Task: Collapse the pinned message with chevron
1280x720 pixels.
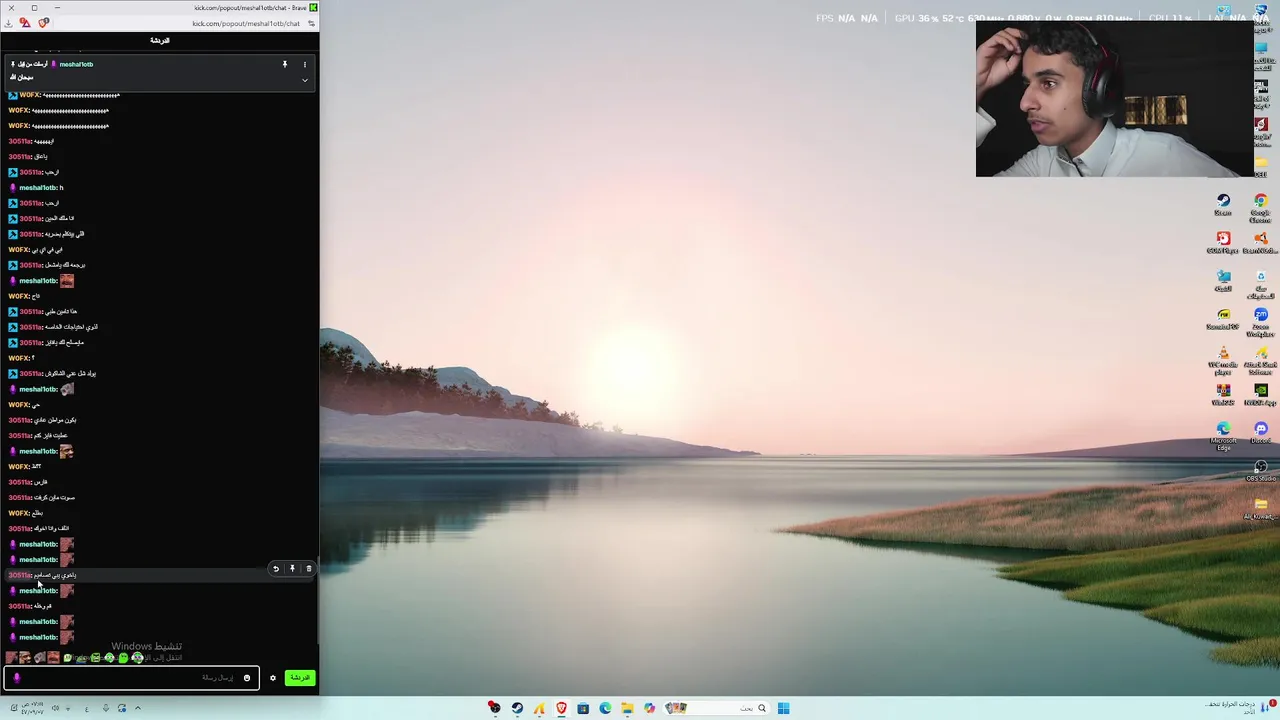Action: coord(304,80)
